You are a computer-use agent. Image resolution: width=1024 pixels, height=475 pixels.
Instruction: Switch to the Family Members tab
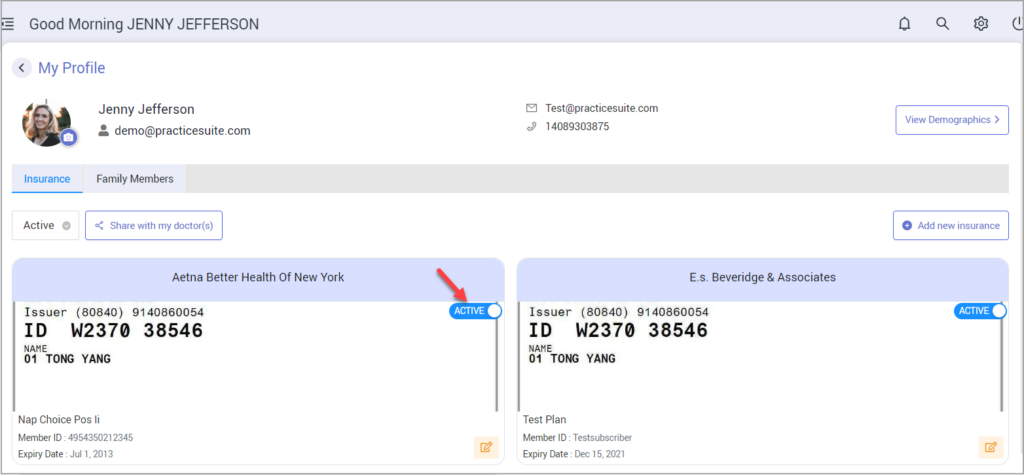[x=134, y=179]
